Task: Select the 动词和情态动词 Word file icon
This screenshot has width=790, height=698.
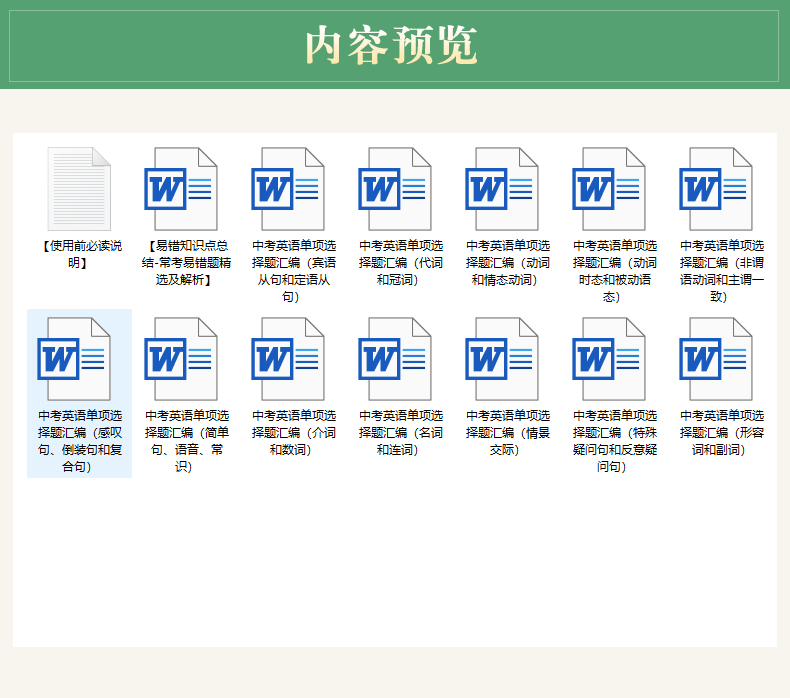Action: [x=502, y=189]
